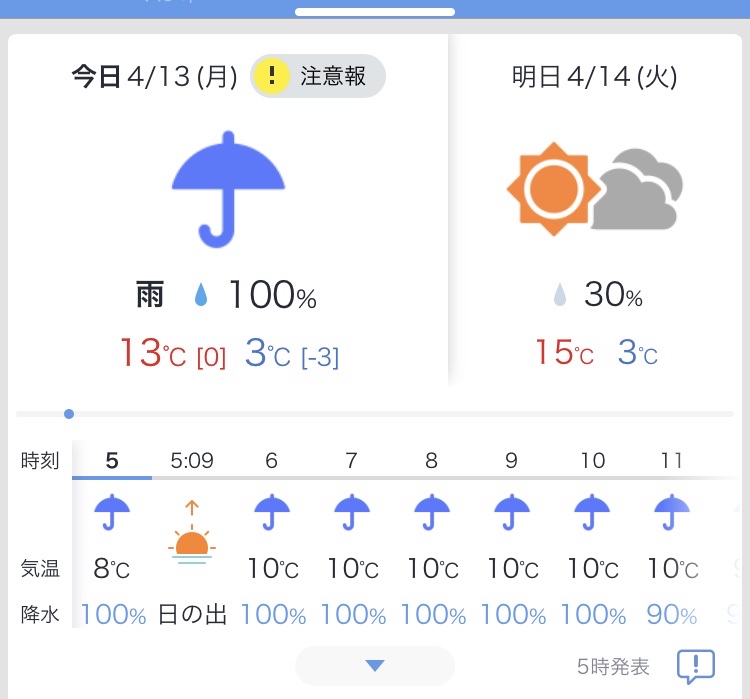Viewport: 750px width, 699px height.
Task: Open the speech bubble alert icon
Action: coord(695,666)
